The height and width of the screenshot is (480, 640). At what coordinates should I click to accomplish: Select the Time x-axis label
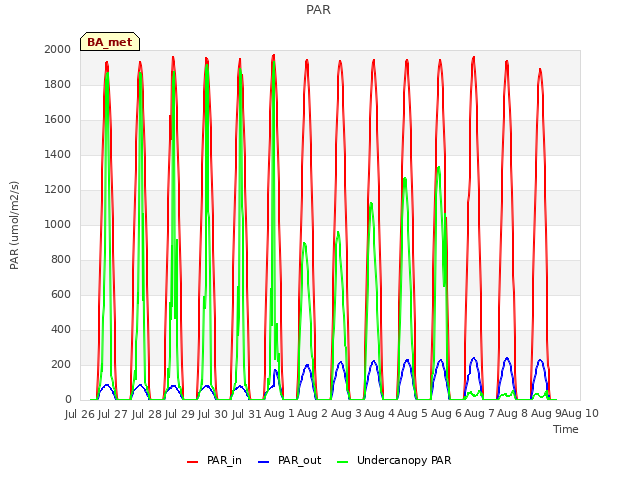click(566, 429)
